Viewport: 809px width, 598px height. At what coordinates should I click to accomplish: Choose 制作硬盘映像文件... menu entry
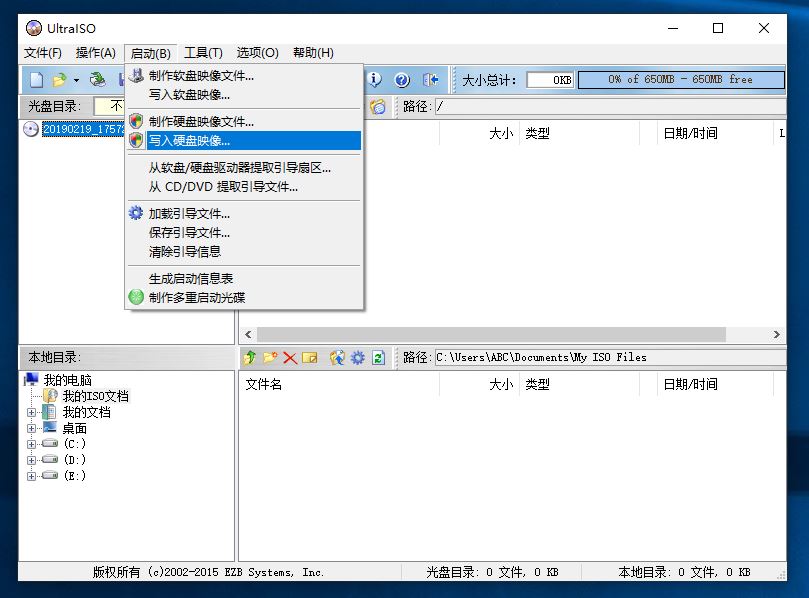coord(245,121)
